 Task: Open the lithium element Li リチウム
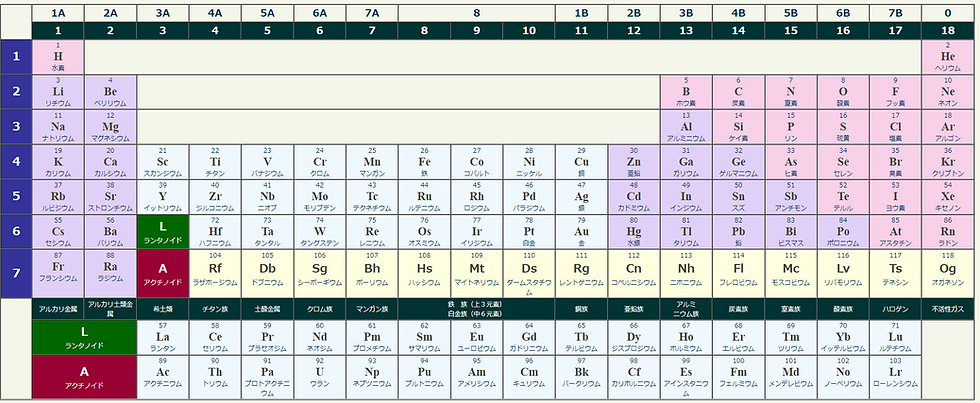click(58, 92)
